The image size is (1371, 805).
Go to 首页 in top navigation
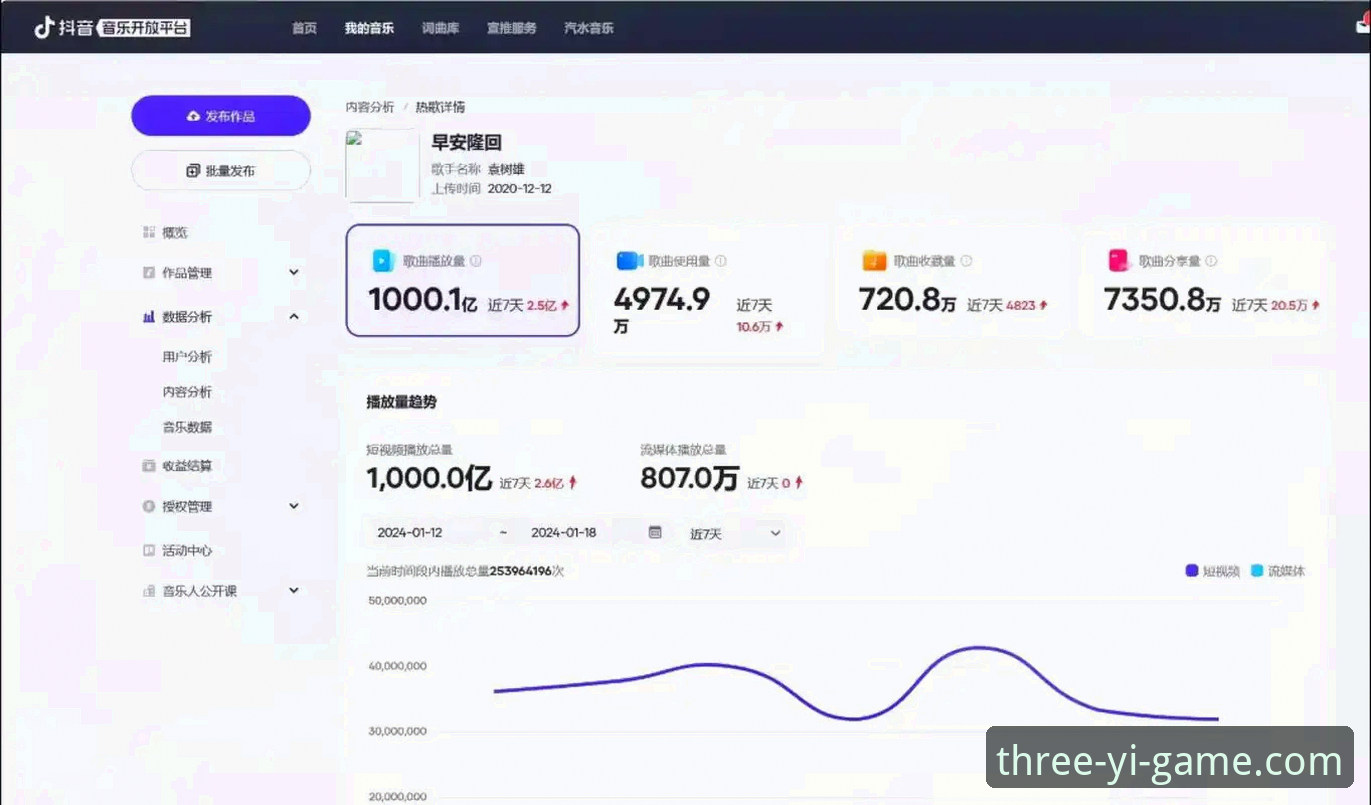point(304,28)
